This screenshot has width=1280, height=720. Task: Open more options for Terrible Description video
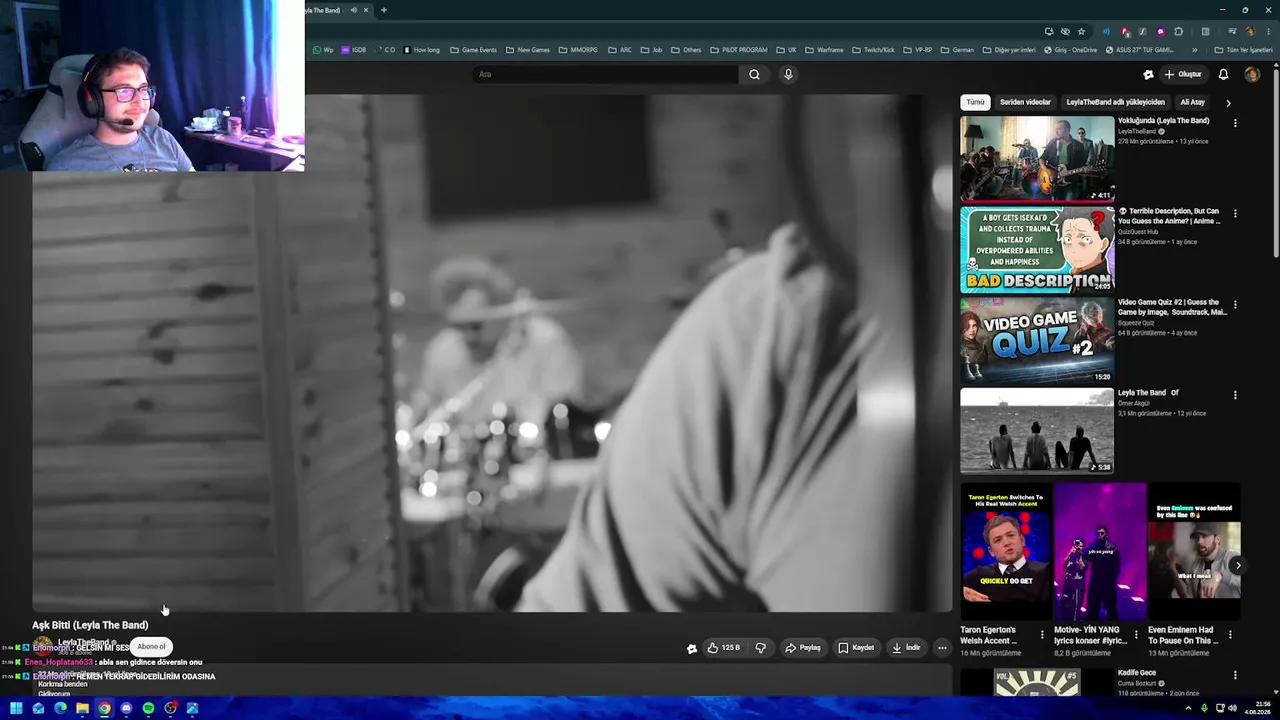1235,214
